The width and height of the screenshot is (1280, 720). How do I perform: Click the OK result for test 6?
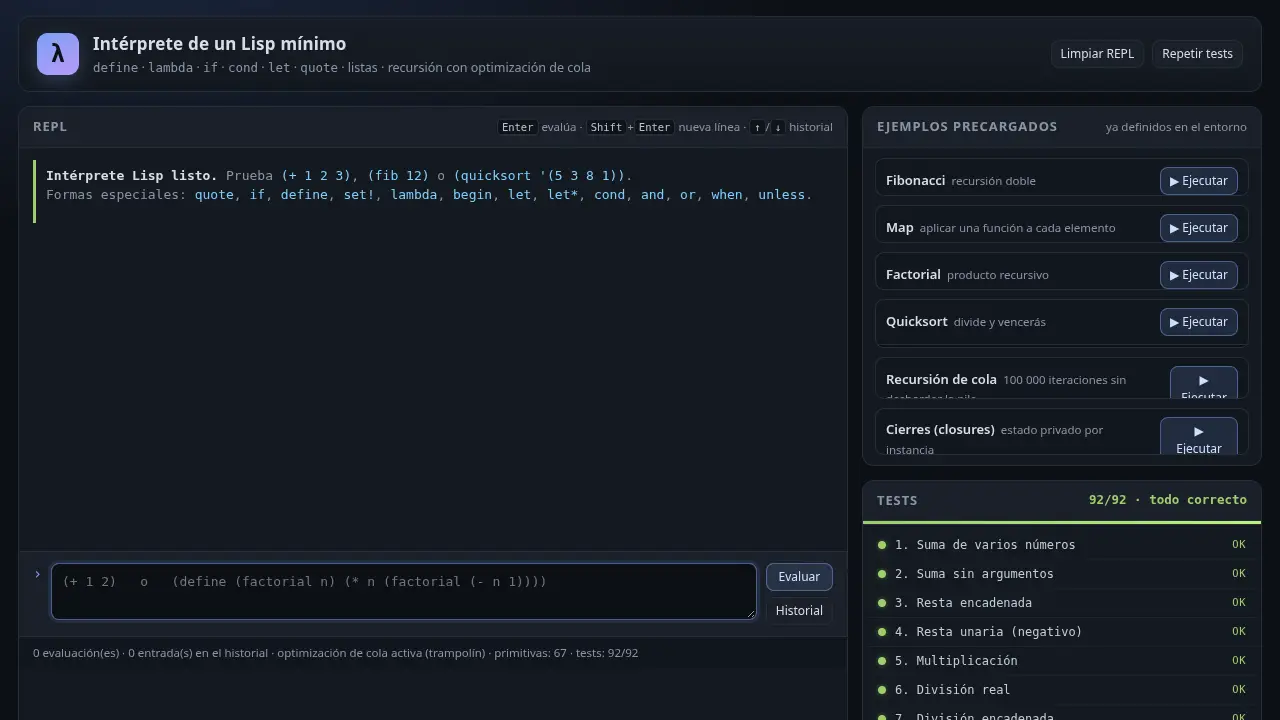[1239, 690]
